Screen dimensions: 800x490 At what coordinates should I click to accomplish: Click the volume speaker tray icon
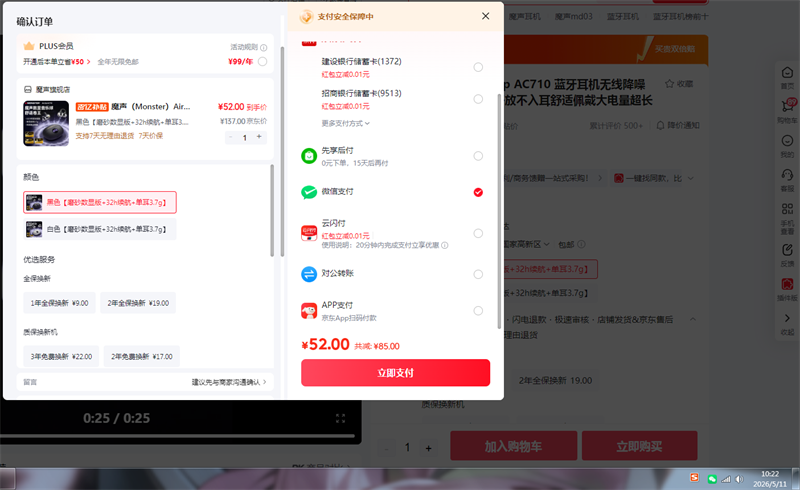(739, 479)
